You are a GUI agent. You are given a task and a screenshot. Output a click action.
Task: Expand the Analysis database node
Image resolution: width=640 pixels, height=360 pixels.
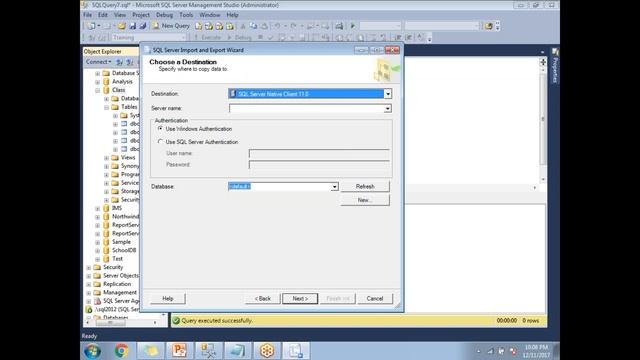(x=98, y=82)
